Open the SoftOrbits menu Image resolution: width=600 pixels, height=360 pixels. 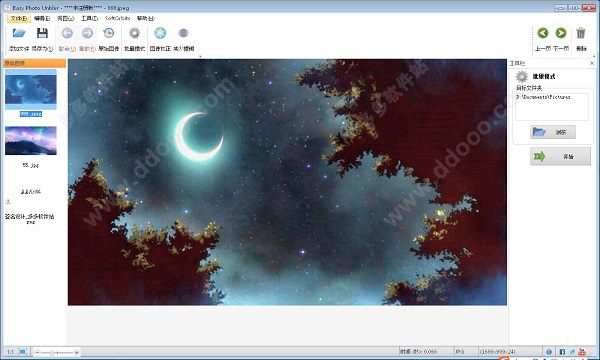[x=117, y=18]
